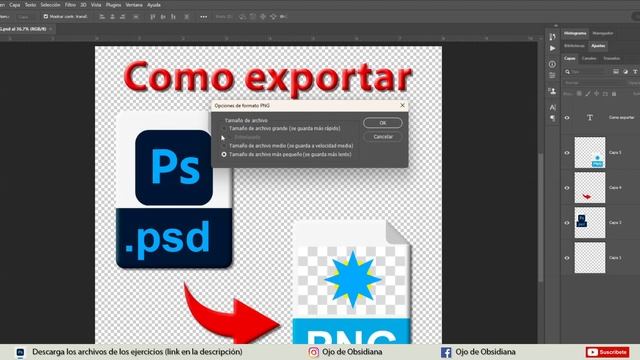Open the Plugins menu
This screenshot has height=360, width=640.
click(x=113, y=5)
